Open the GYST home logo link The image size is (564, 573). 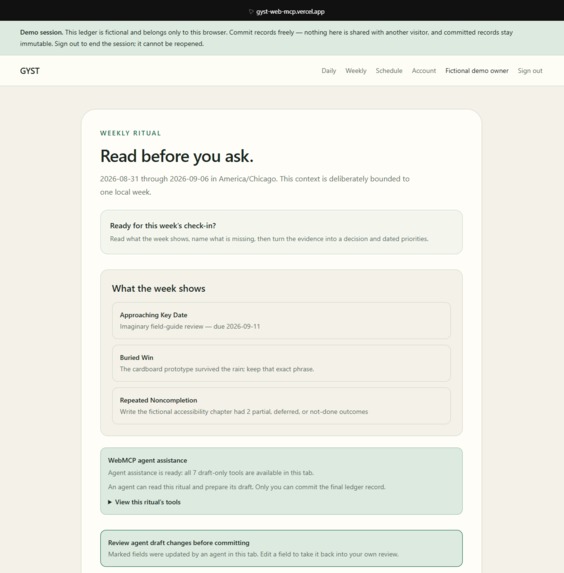[x=30, y=71]
